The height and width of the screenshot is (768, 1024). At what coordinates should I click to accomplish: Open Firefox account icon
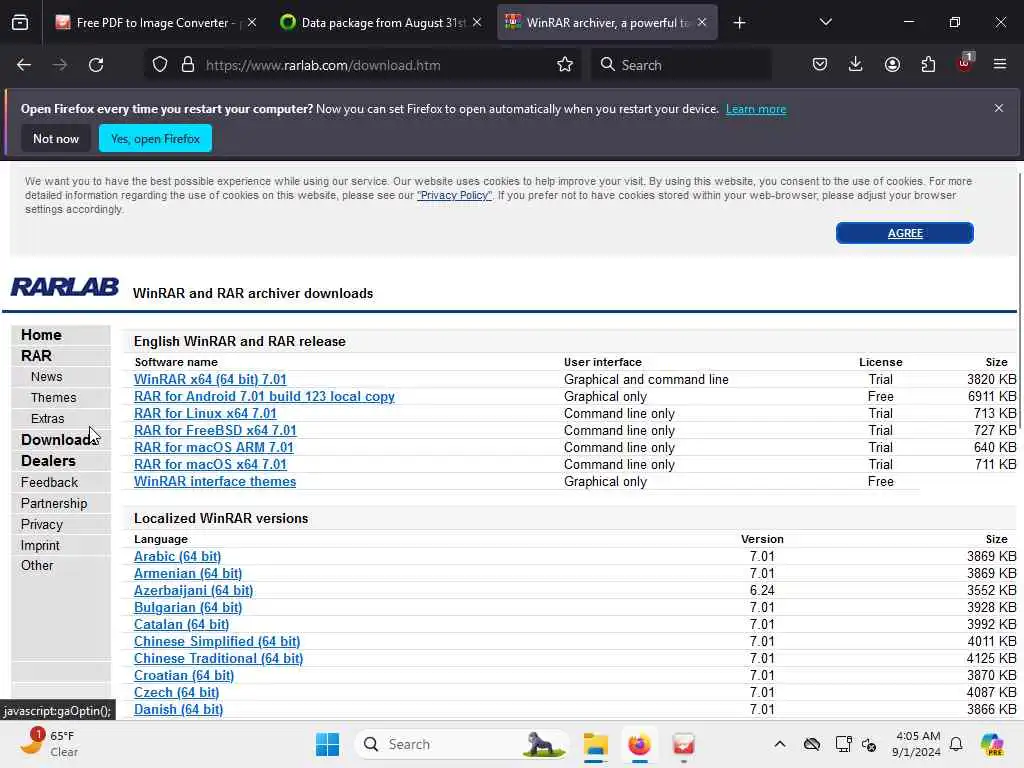coord(892,65)
